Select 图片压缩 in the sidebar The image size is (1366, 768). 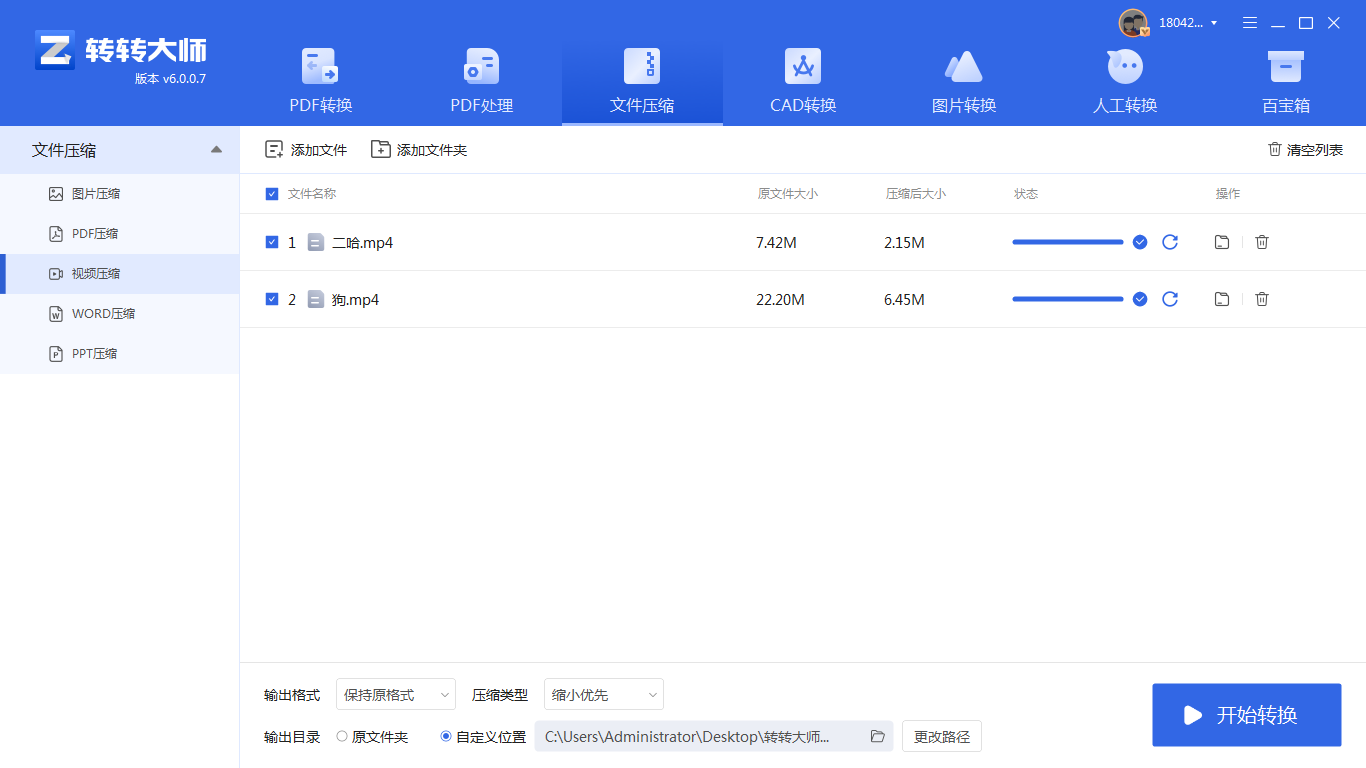120,194
